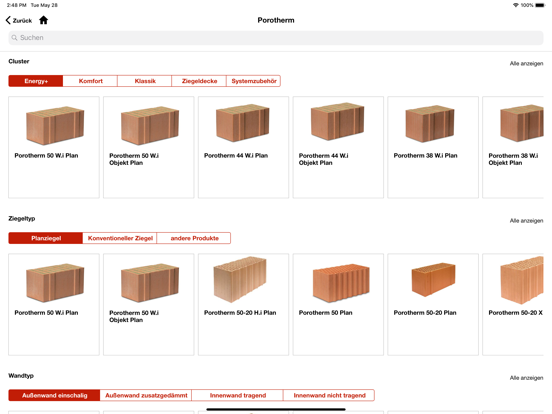Select Außenwand einschalig wall type
The width and height of the screenshot is (552, 414).
[55, 395]
